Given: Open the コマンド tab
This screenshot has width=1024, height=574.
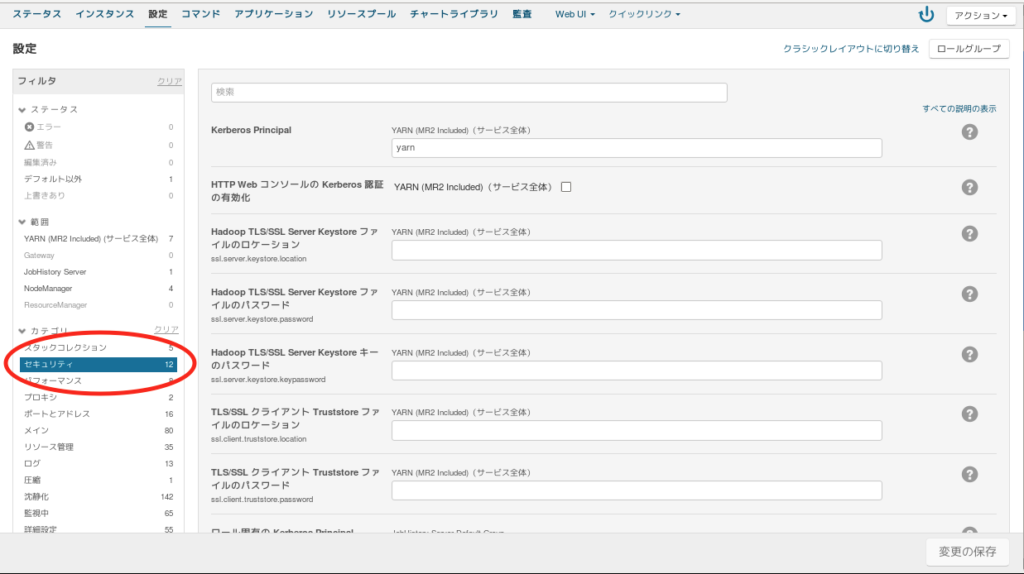Looking at the screenshot, I should click(200, 14).
